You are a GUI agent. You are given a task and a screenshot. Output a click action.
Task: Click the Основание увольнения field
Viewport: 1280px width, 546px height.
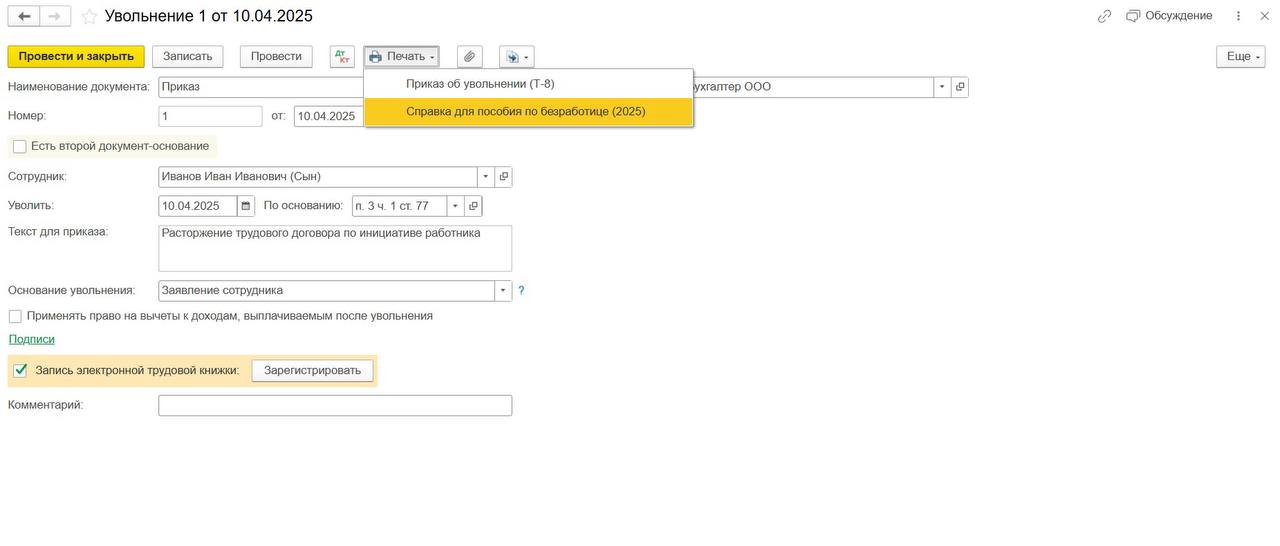coord(326,291)
